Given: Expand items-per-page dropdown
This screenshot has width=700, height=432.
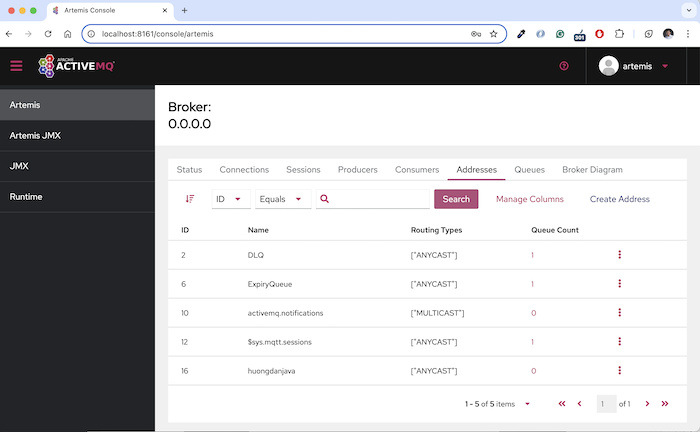Looking at the screenshot, I should pyautogui.click(x=527, y=404).
